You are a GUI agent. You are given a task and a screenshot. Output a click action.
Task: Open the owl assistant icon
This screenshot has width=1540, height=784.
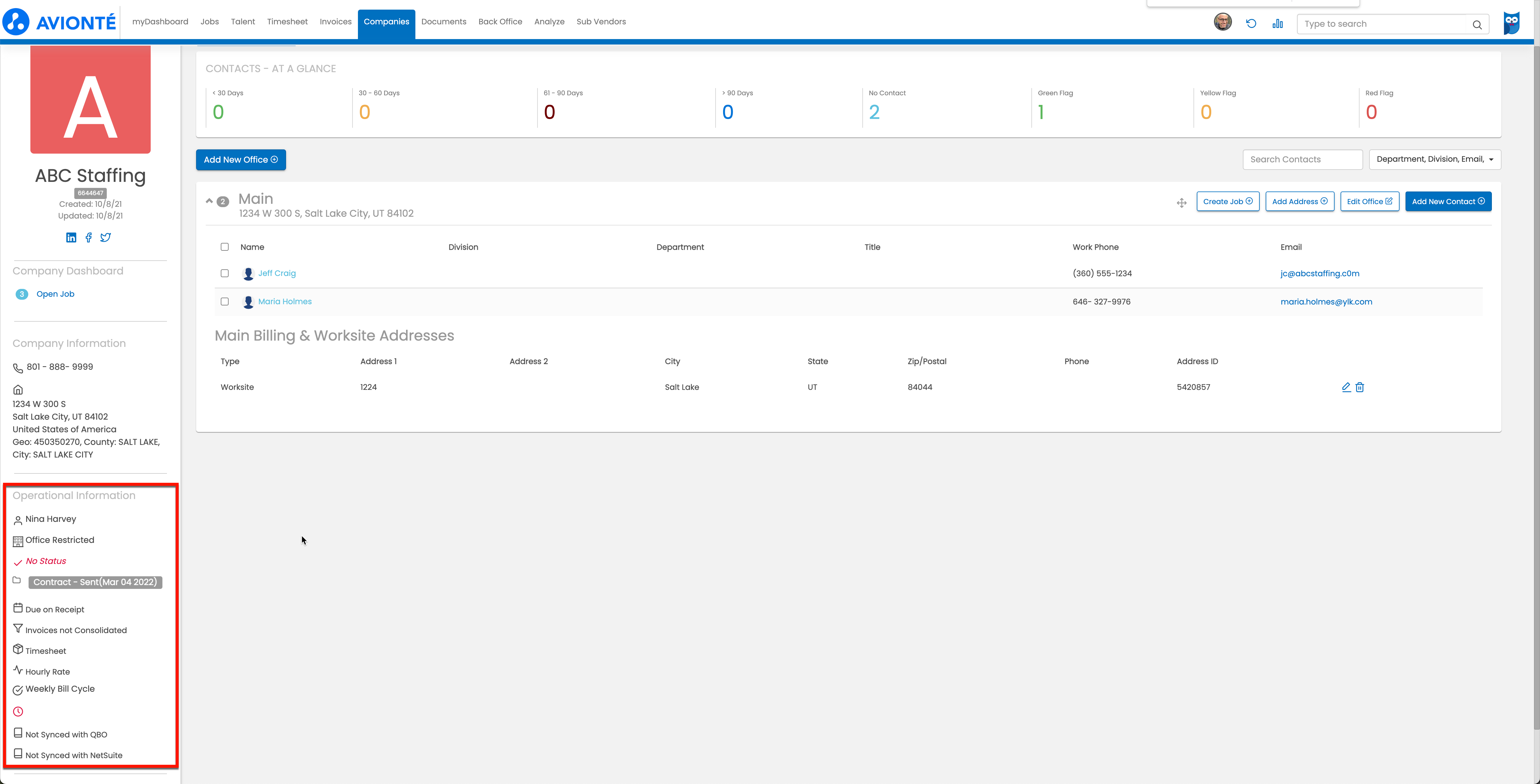(x=1511, y=23)
